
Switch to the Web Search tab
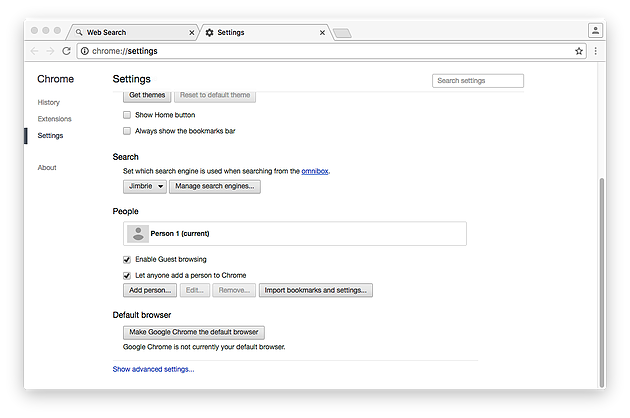[x=133, y=33]
